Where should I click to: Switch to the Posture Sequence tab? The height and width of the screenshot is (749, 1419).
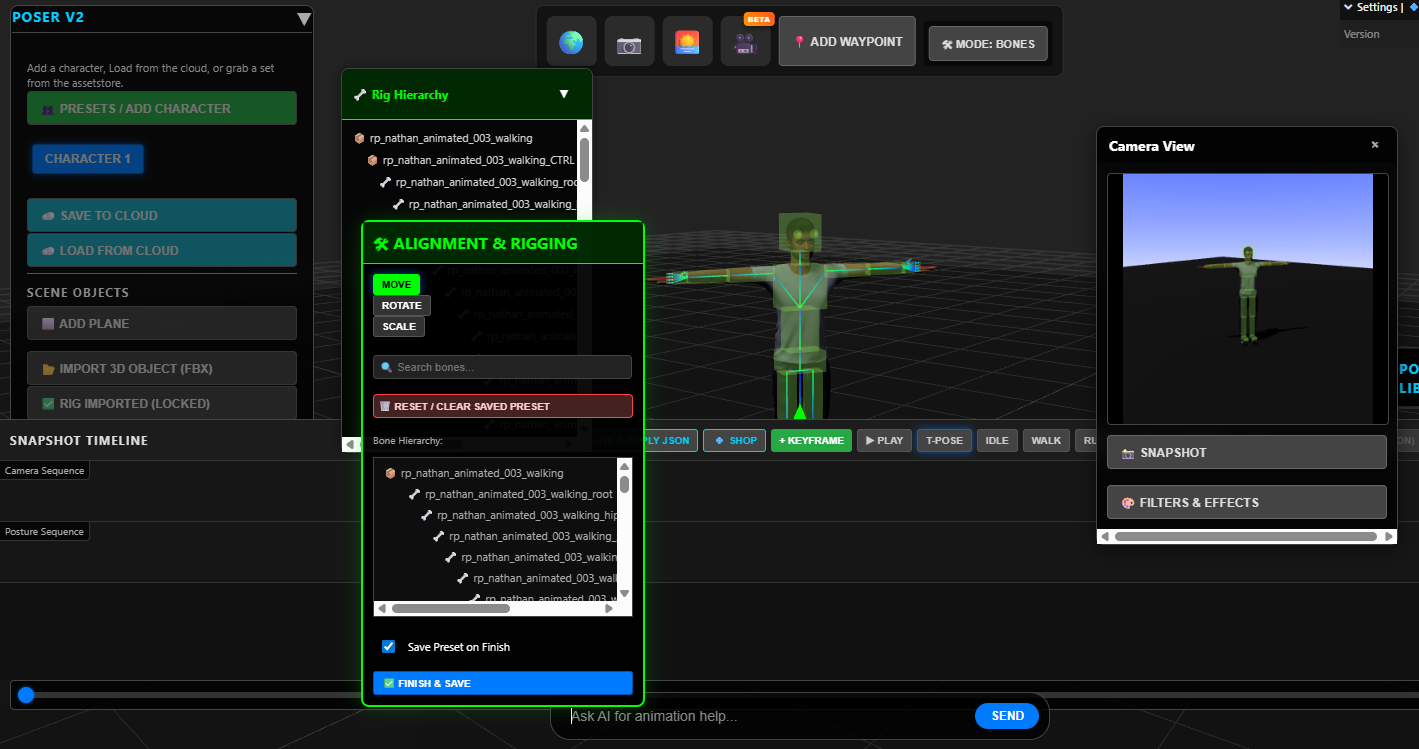pyautogui.click(x=45, y=531)
